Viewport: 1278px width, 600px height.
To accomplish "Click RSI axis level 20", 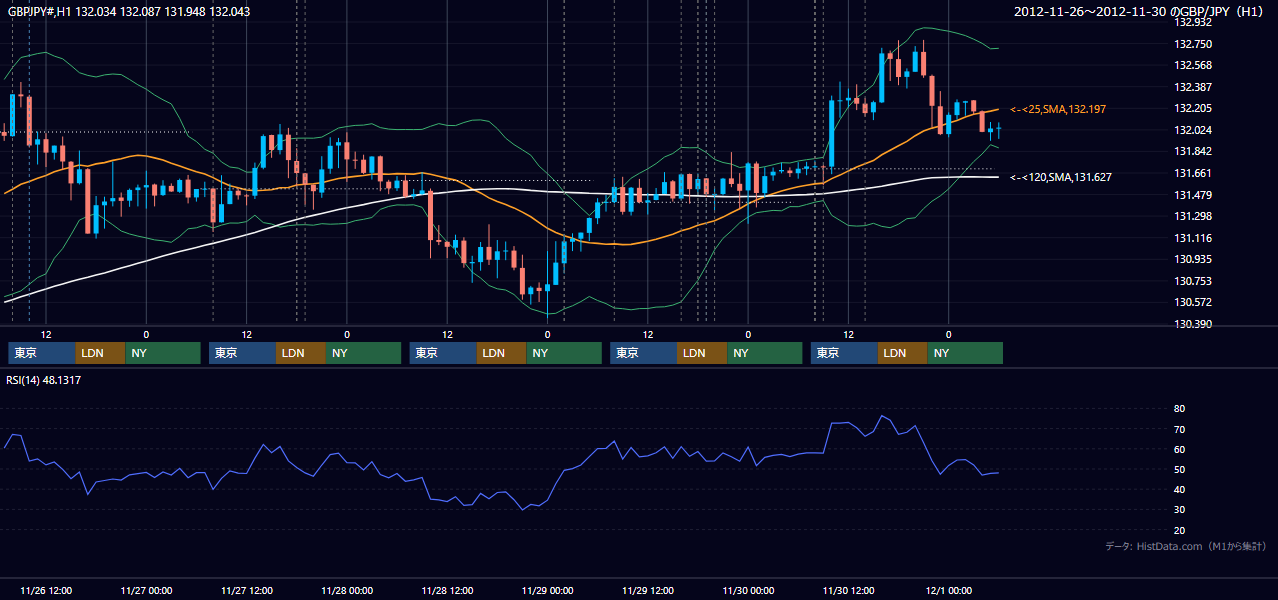I will (1180, 530).
